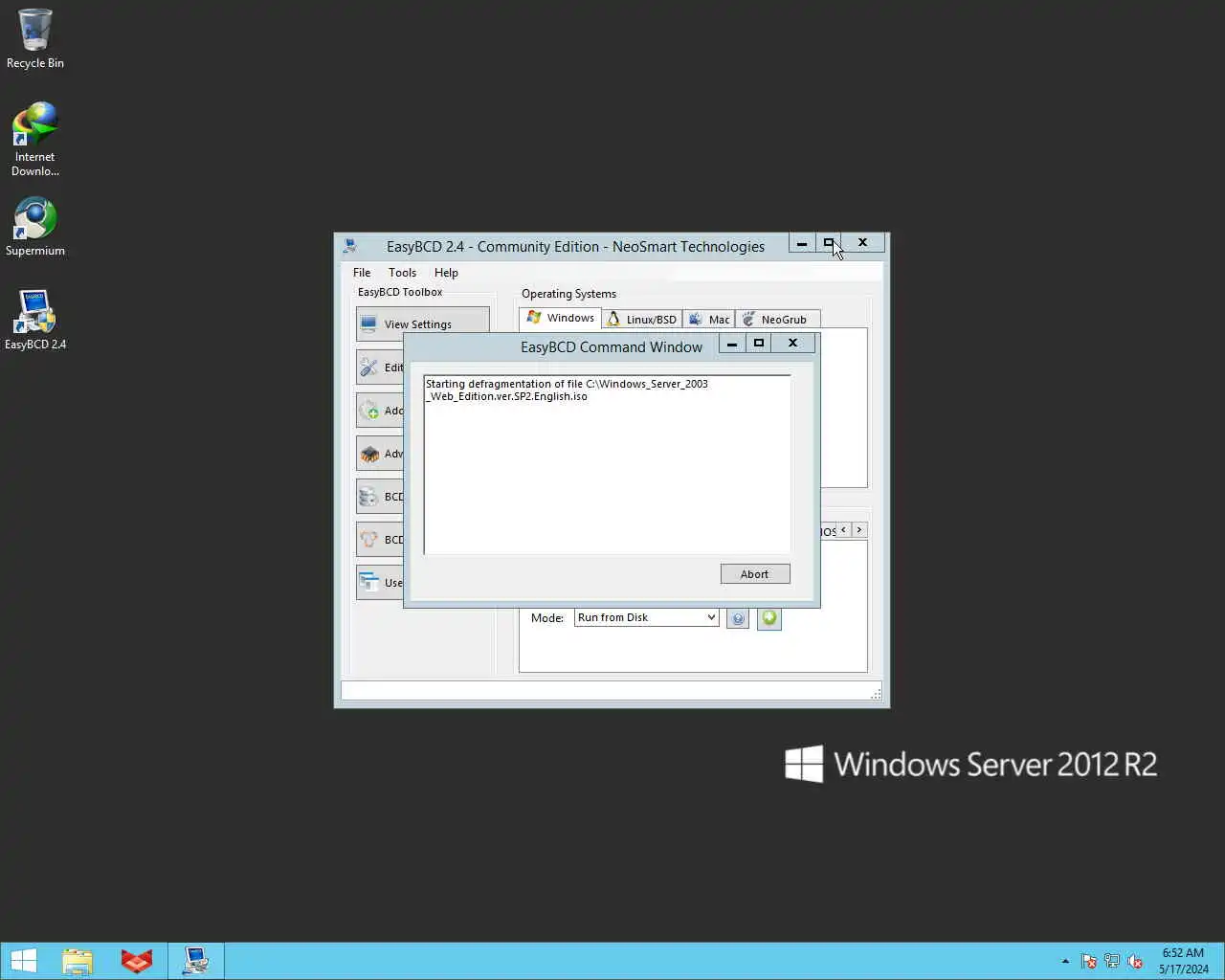
Task: Open the Tools menu
Action: click(x=402, y=273)
